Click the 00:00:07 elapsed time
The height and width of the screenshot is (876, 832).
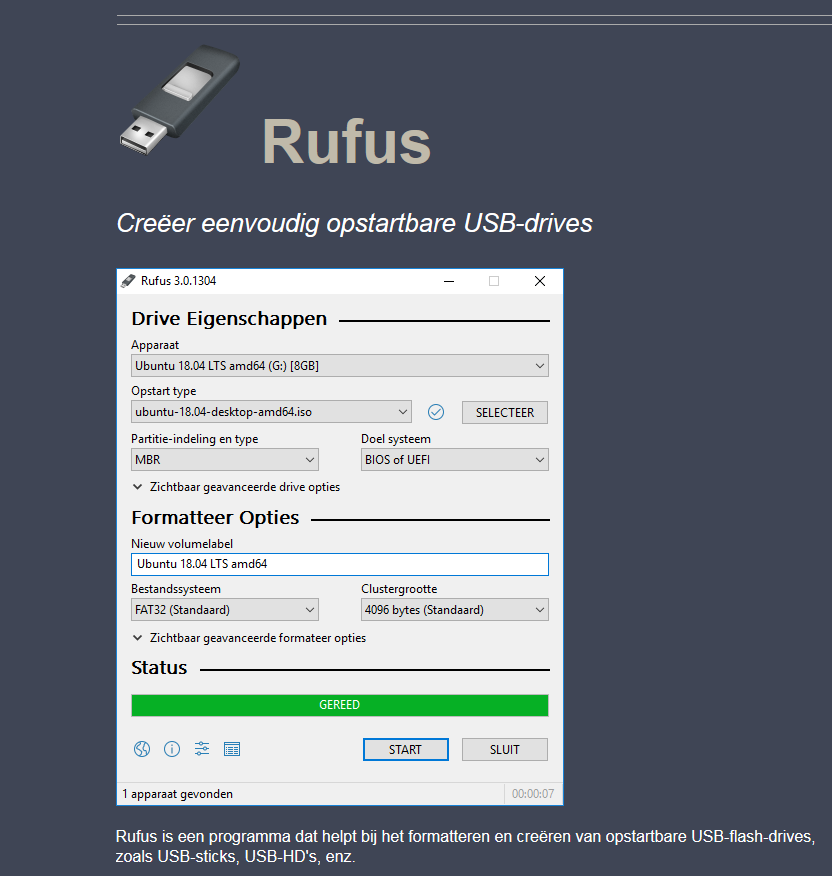pos(533,794)
